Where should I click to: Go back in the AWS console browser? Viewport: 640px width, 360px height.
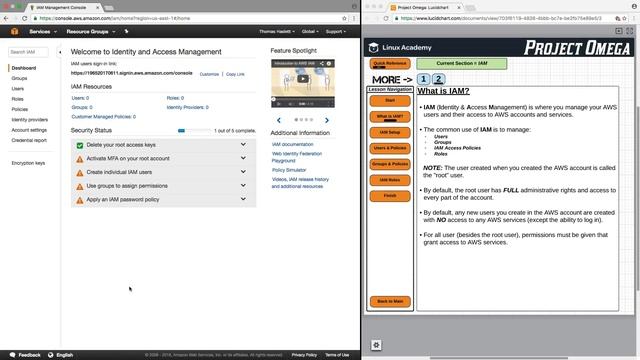click(x=6, y=18)
